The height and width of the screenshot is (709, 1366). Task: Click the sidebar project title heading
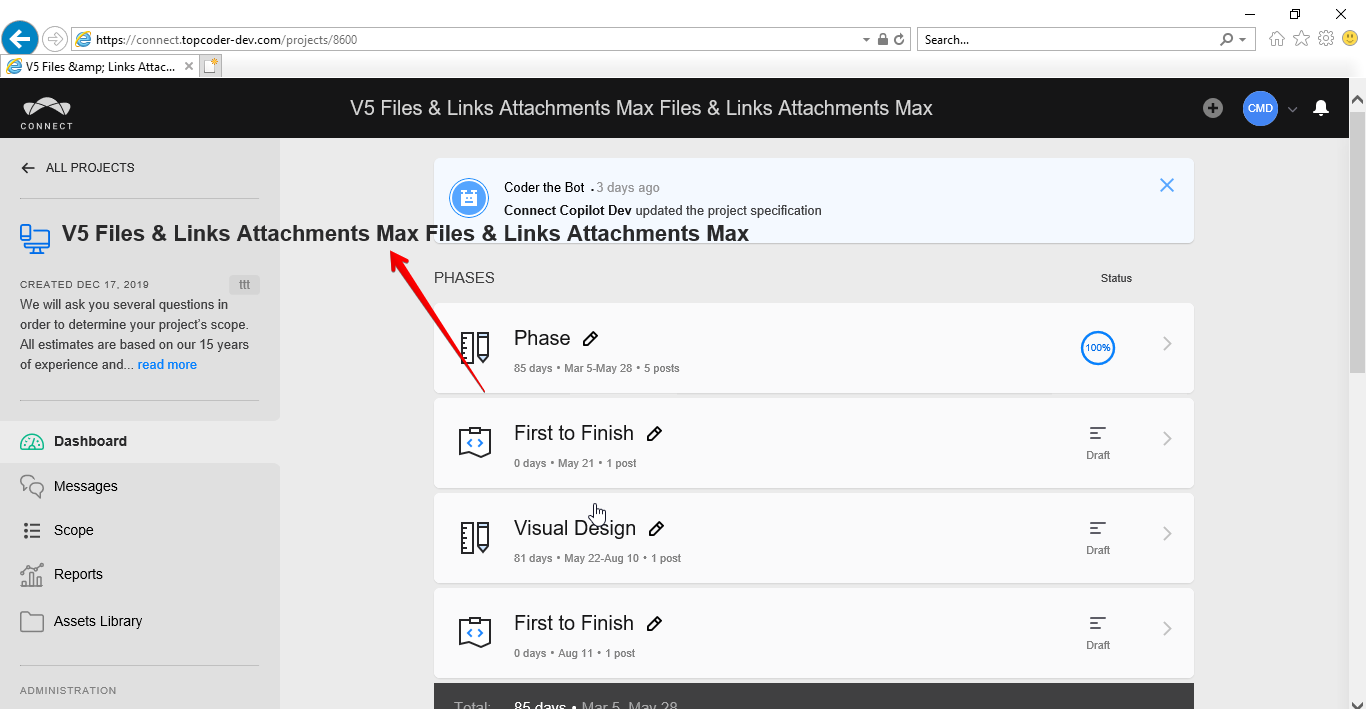(x=405, y=233)
